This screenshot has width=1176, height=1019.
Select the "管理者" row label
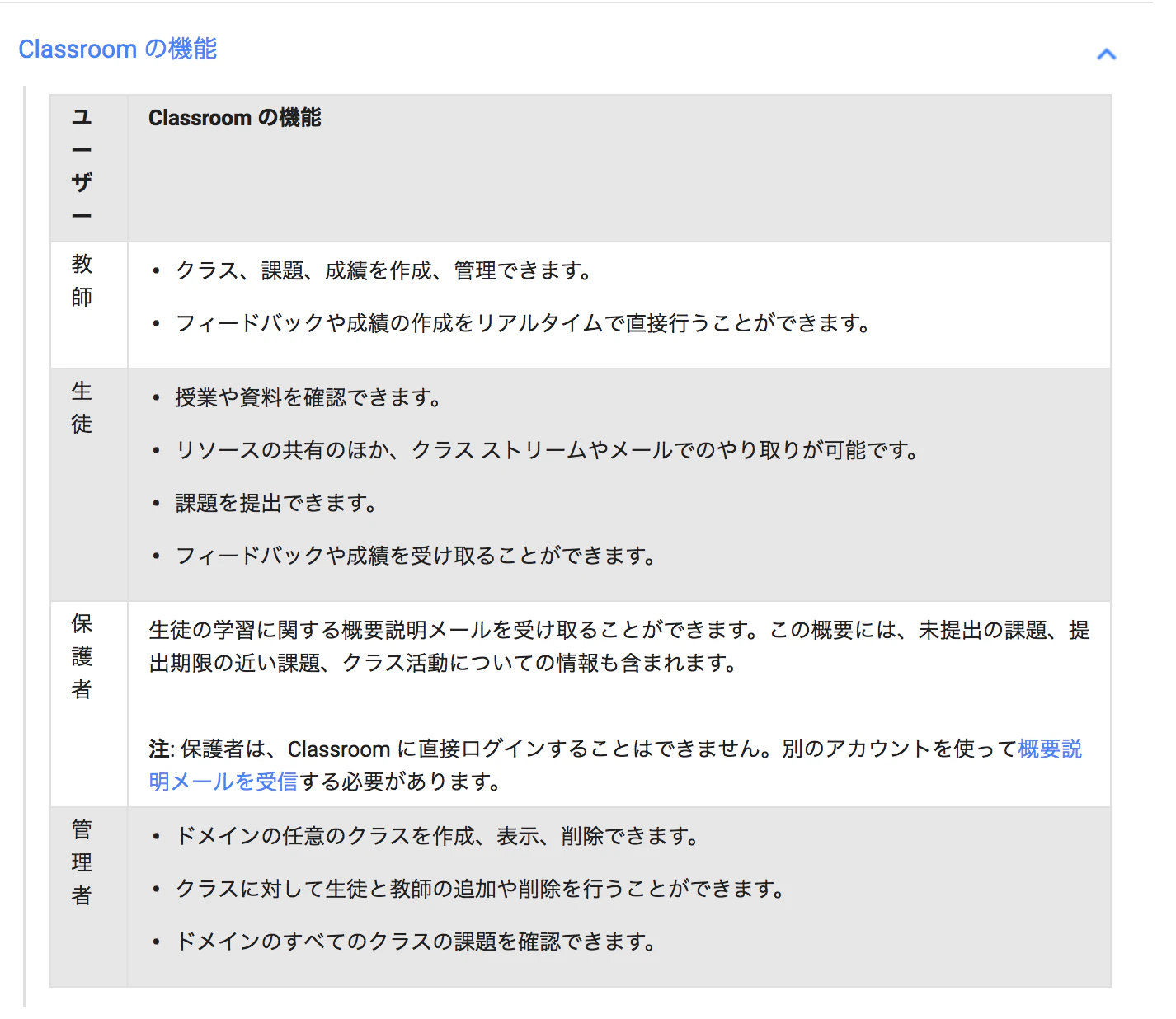(82, 862)
